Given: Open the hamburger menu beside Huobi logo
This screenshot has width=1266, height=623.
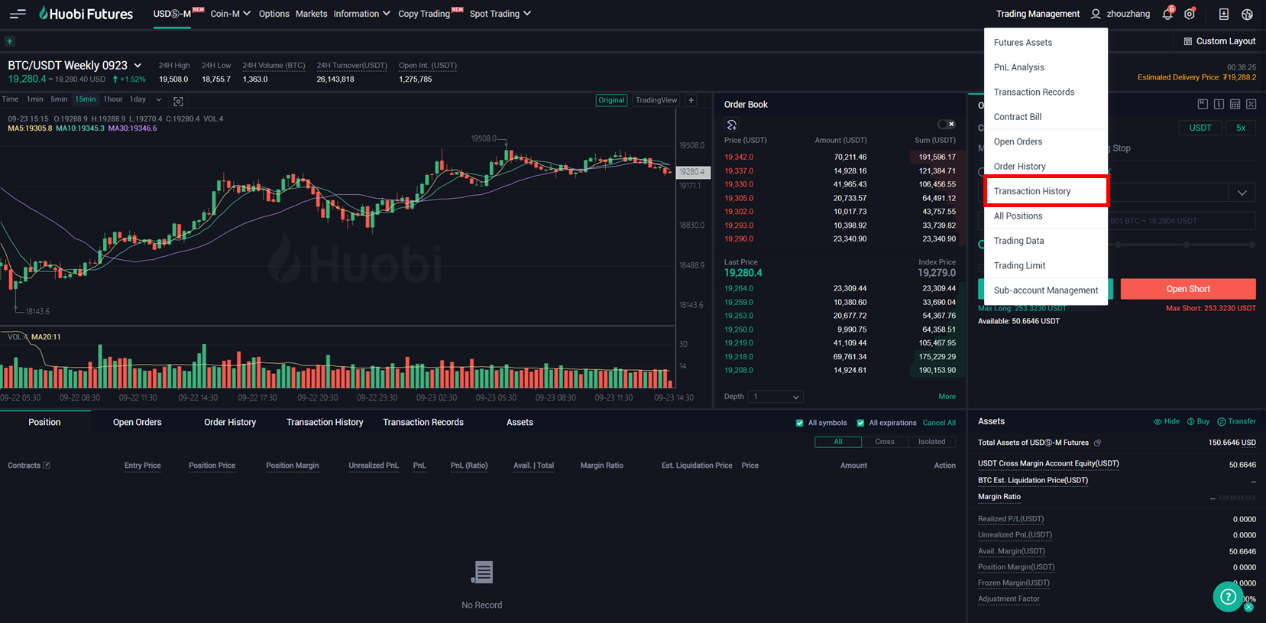Looking at the screenshot, I should point(17,14).
